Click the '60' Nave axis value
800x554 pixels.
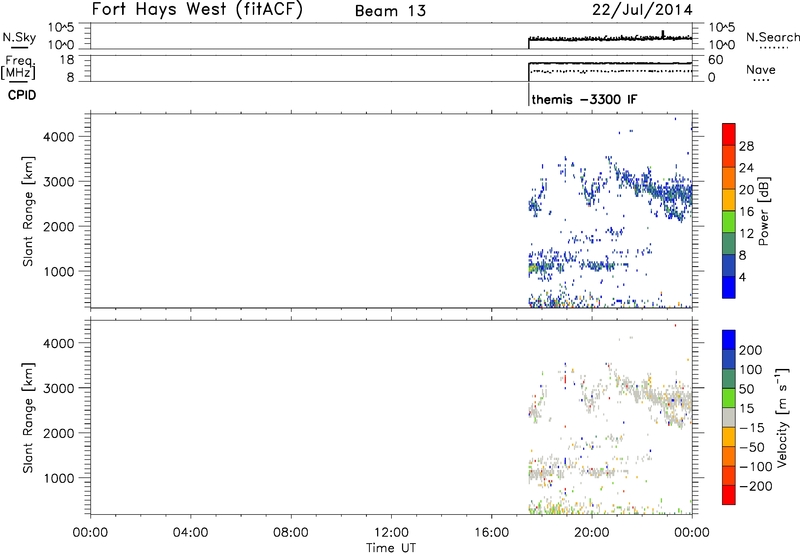[x=716, y=60]
